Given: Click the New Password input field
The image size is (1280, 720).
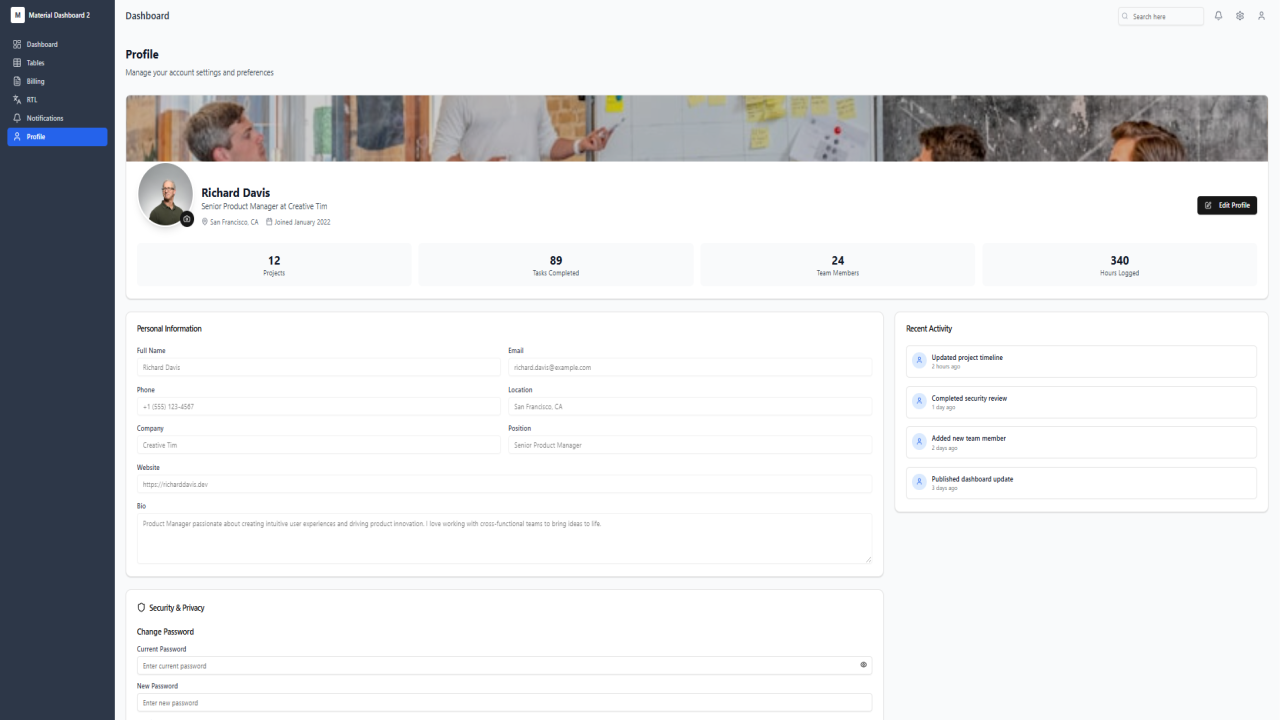Looking at the screenshot, I should pos(504,703).
